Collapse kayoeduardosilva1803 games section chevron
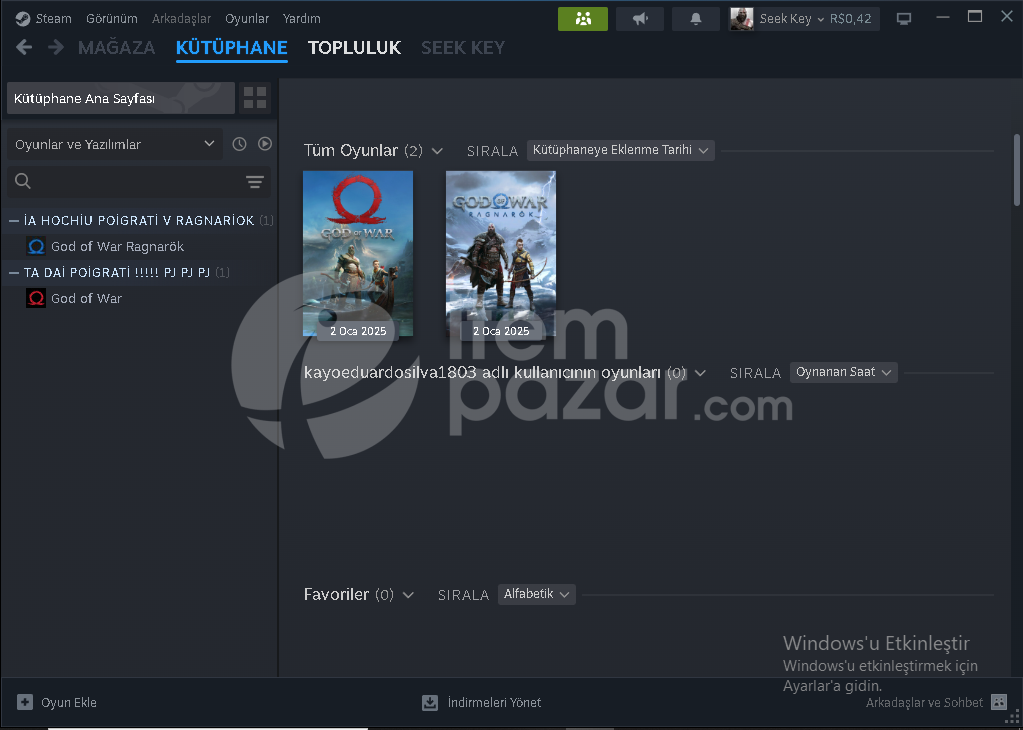1023x730 pixels. 700,373
